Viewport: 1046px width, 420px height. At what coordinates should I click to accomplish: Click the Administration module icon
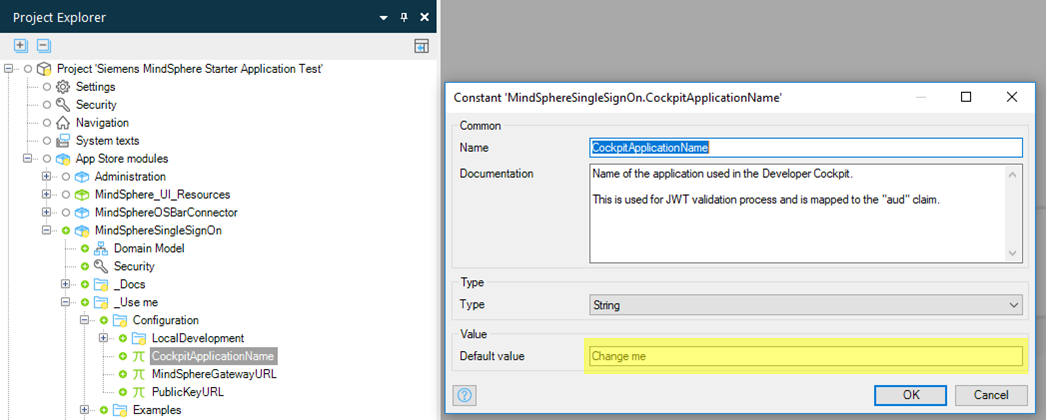[82, 177]
